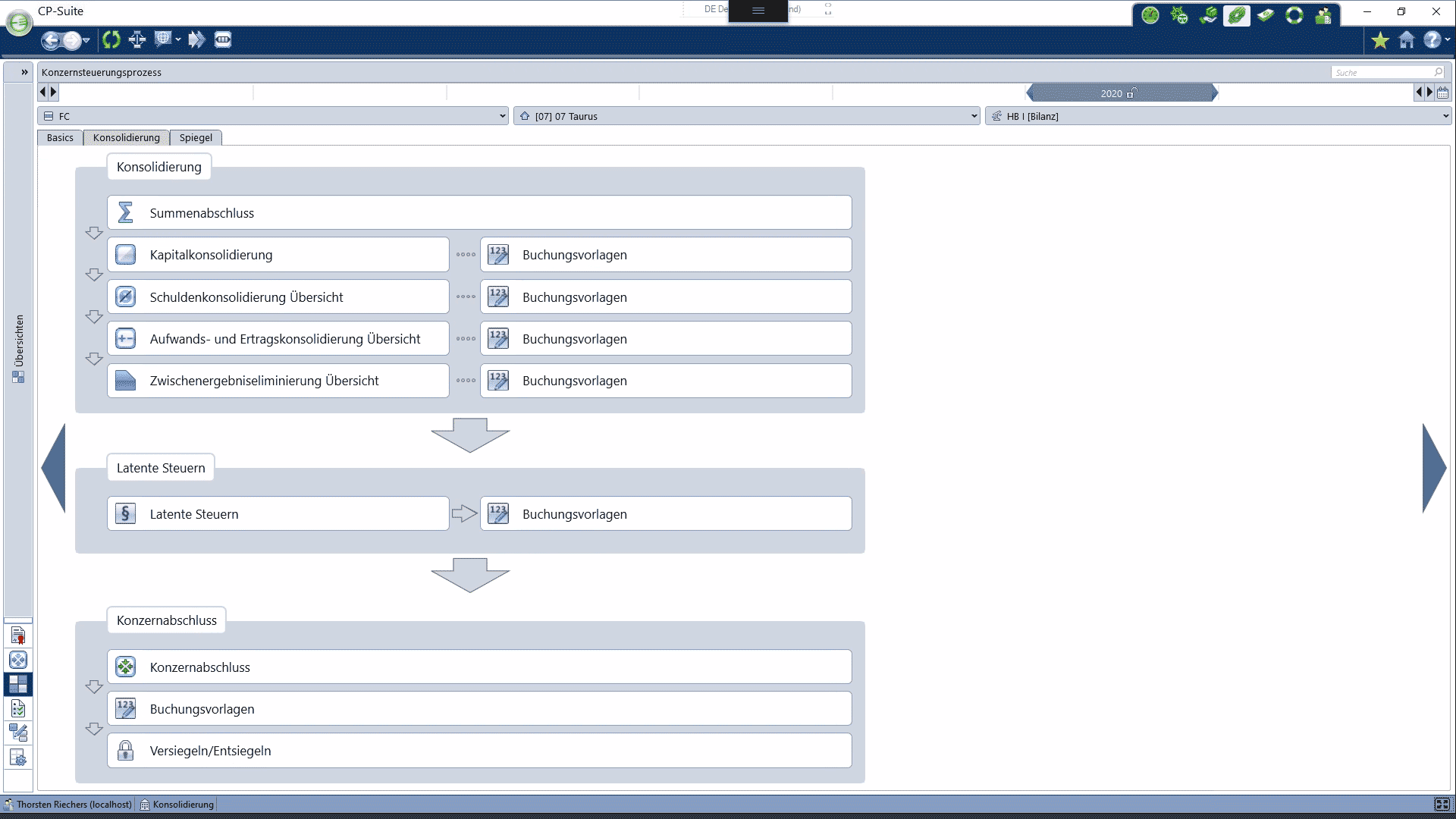Viewport: 1456px width, 819px height.
Task: Step timeline back using right-side left arrow
Action: [1418, 92]
